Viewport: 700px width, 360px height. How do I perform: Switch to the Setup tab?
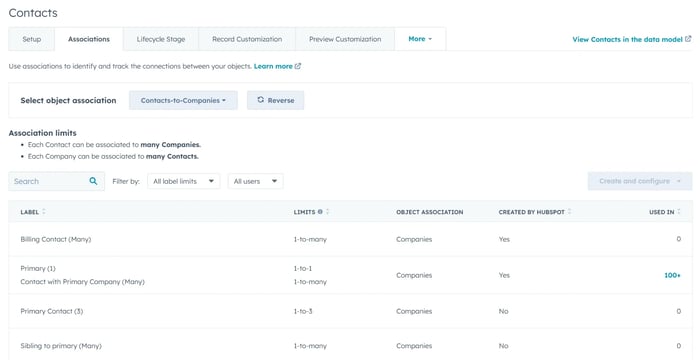point(32,39)
